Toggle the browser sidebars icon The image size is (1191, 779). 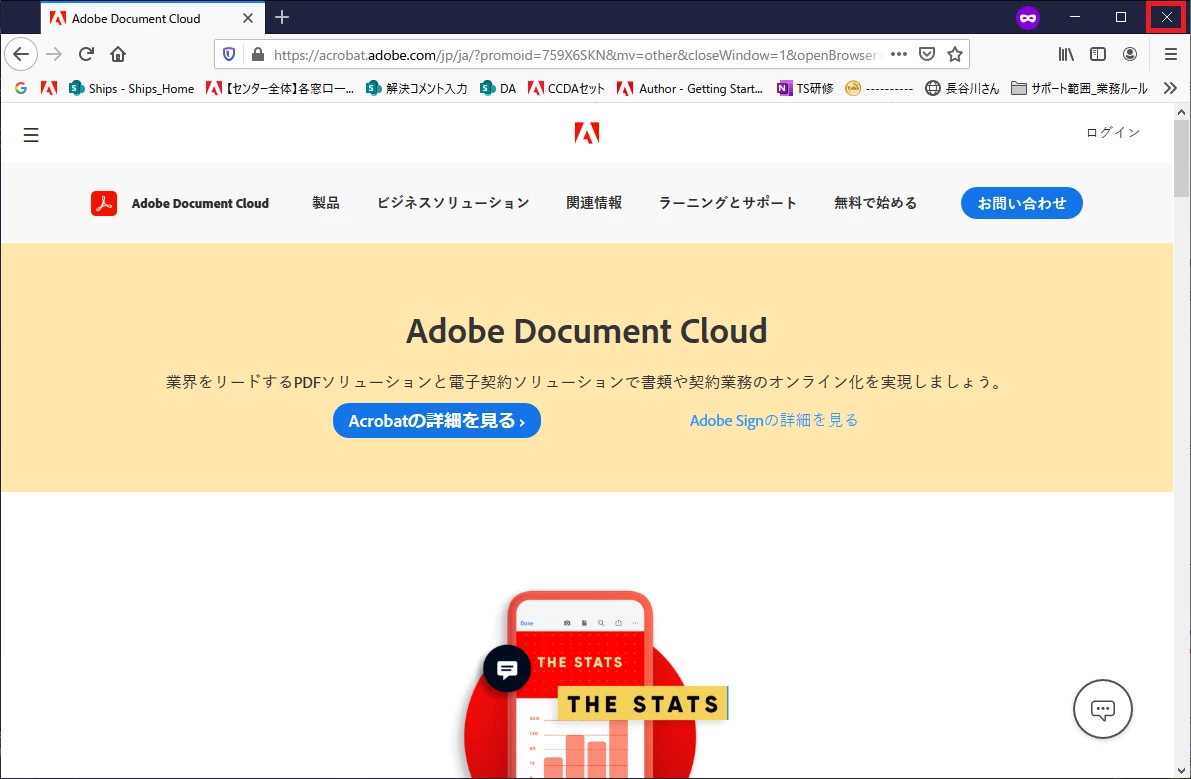pos(1098,54)
